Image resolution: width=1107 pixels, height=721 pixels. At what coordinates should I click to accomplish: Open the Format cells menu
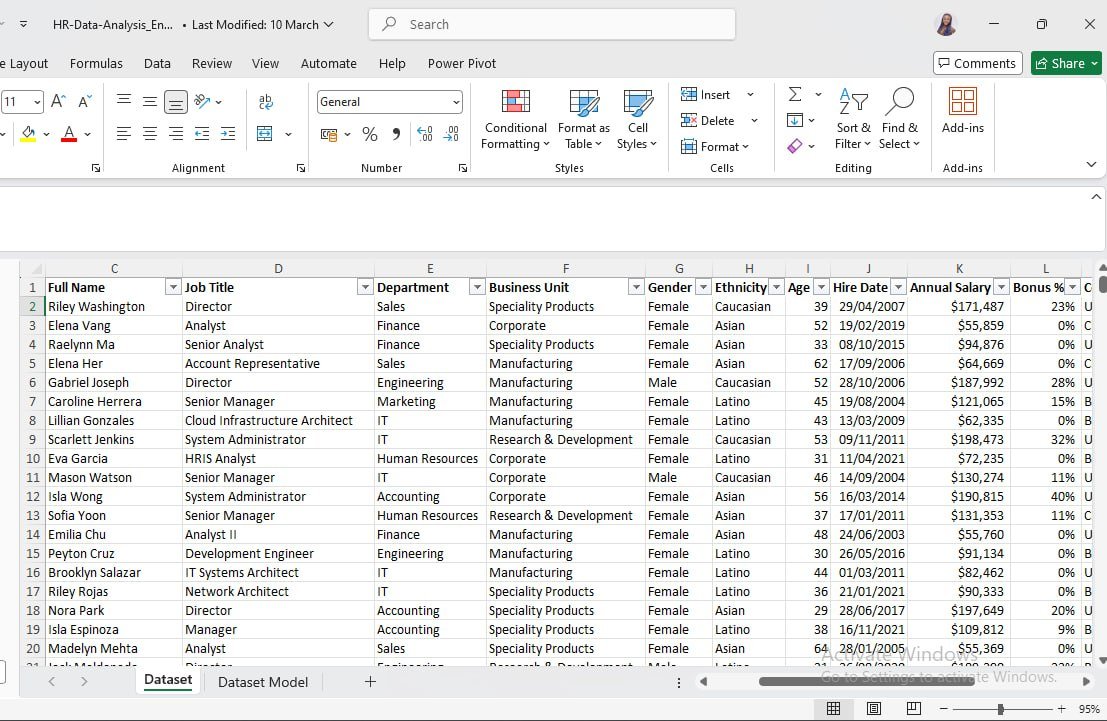[714, 147]
